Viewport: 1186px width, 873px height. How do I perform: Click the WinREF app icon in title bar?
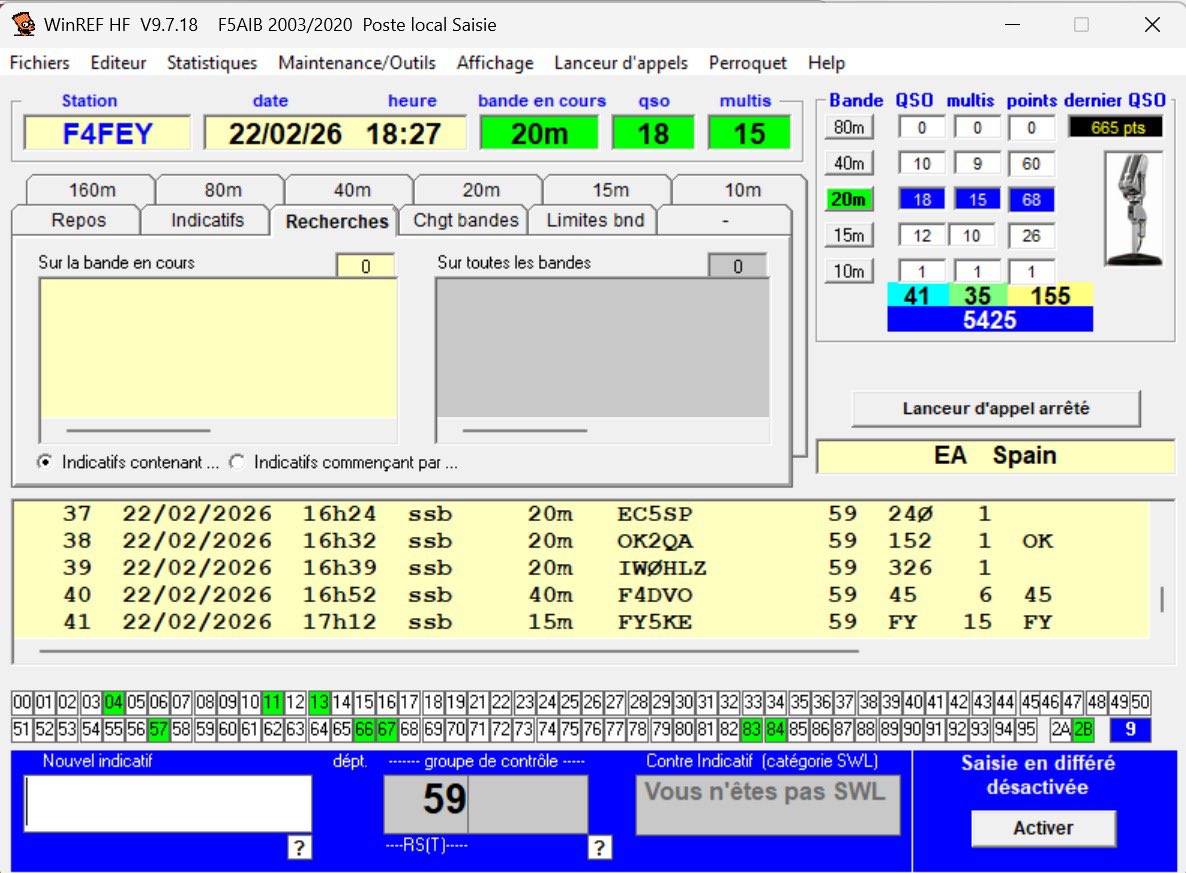23,24
